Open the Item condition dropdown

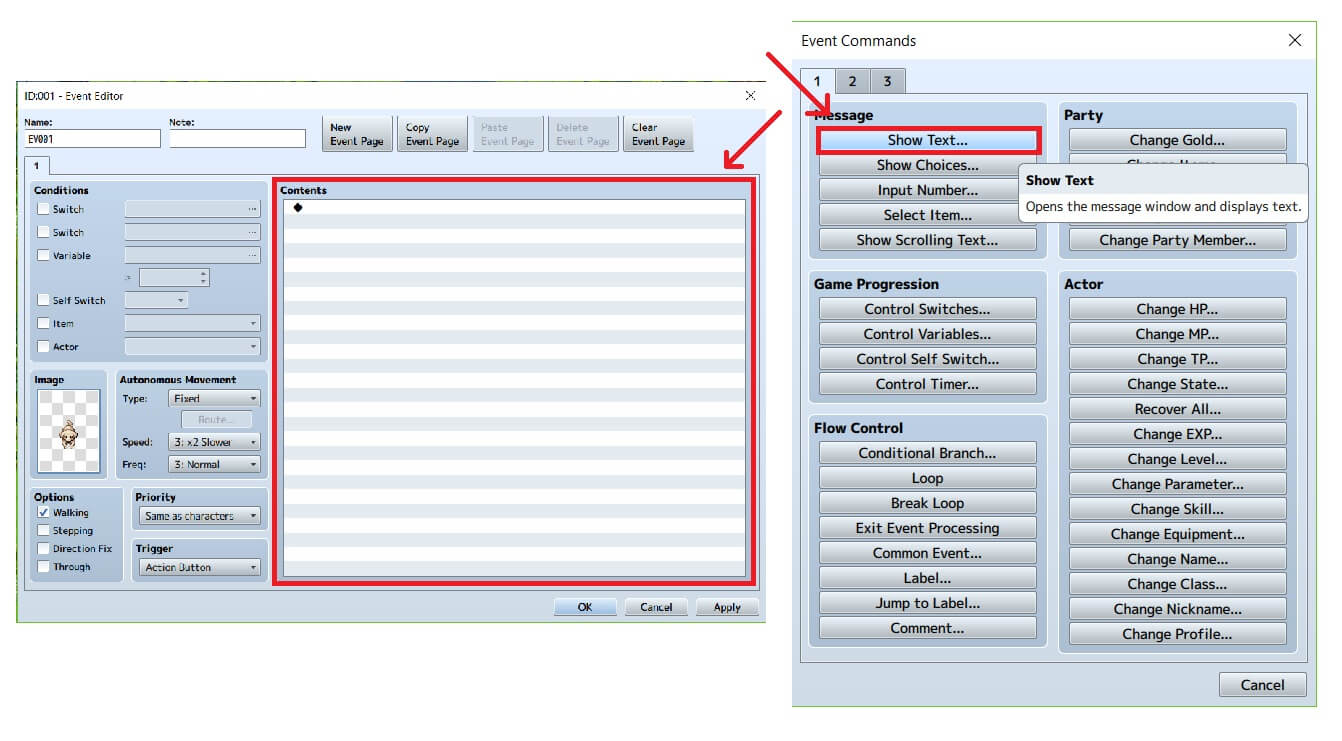point(192,323)
